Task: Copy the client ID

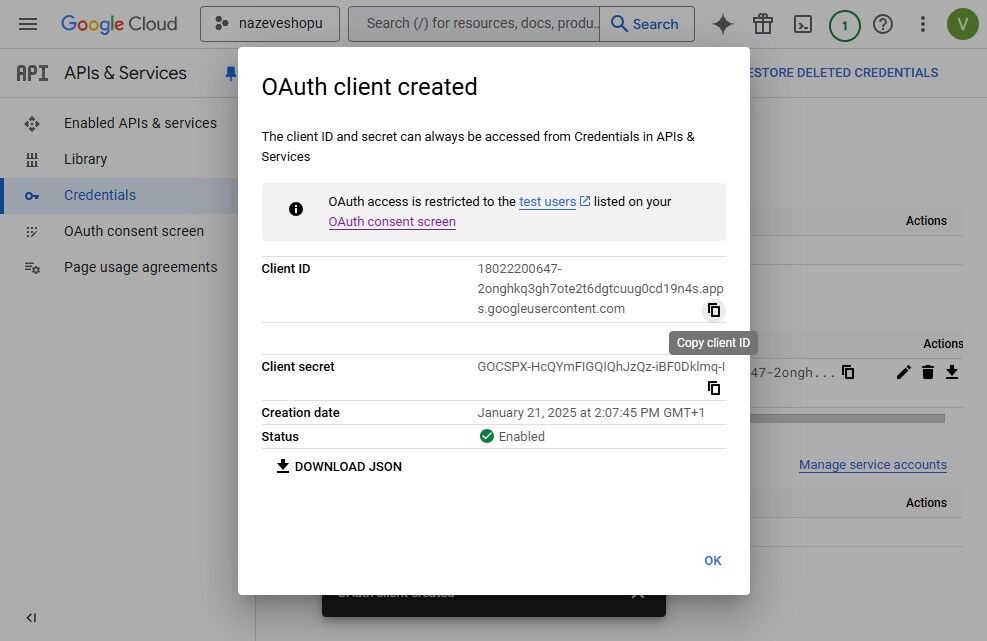Action: coord(714,310)
